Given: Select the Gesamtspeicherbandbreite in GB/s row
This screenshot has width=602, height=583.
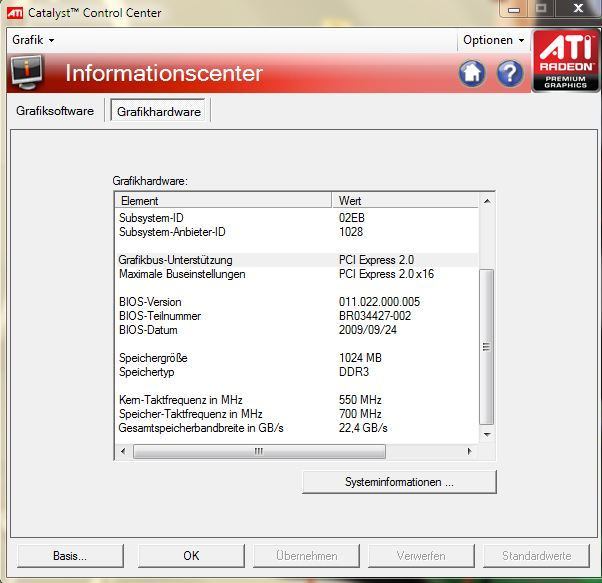Looking at the screenshot, I should point(297,428).
